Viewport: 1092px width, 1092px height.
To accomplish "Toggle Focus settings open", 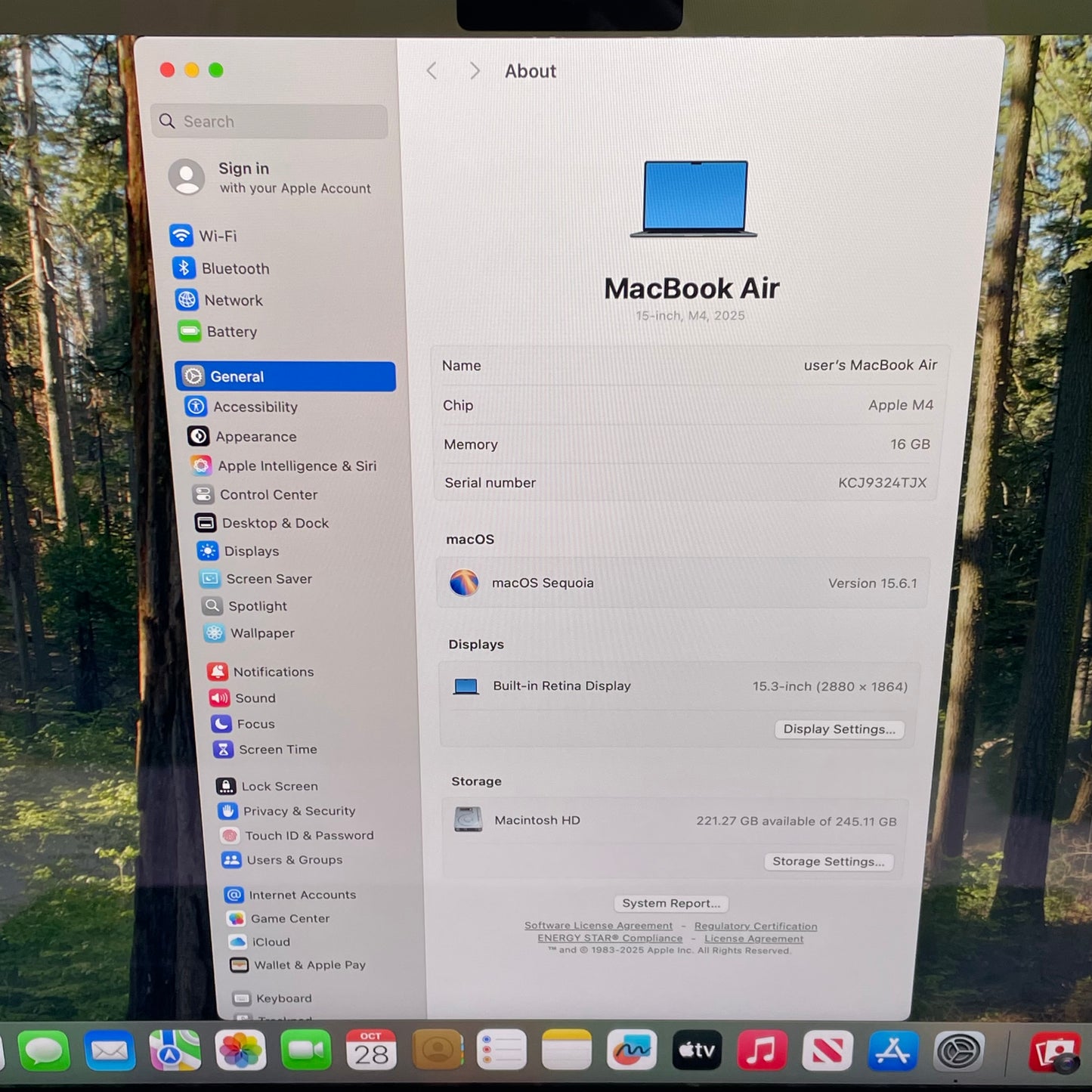I will point(257,723).
